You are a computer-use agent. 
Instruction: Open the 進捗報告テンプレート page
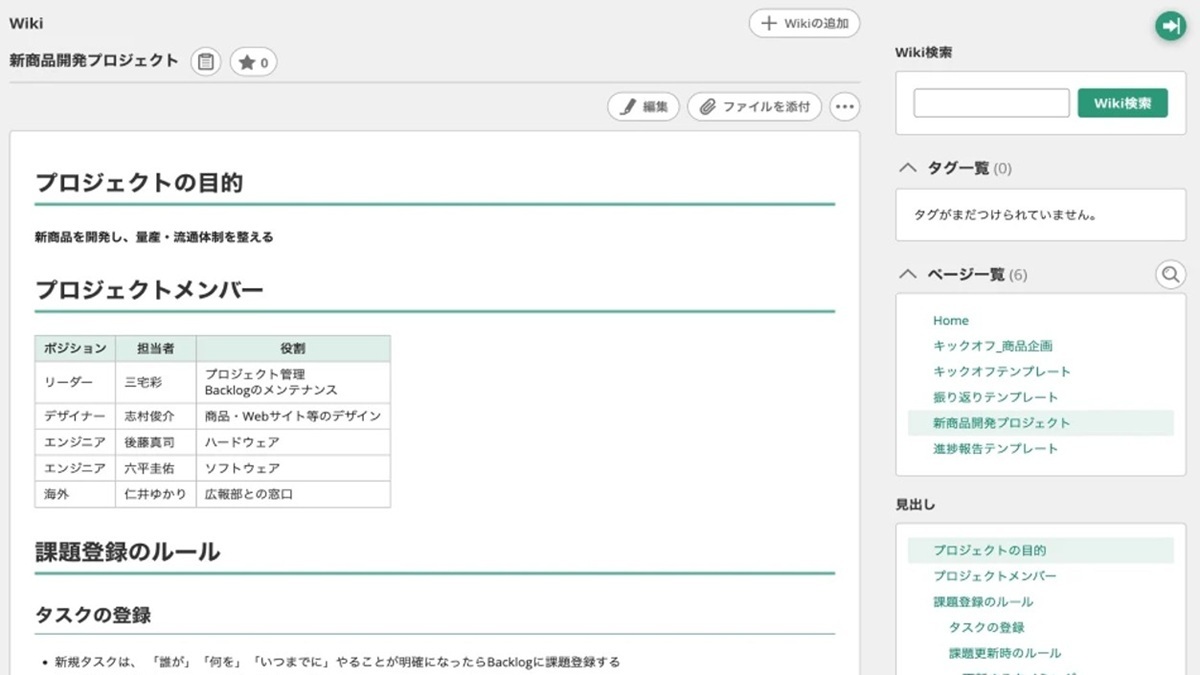[x=995, y=448]
